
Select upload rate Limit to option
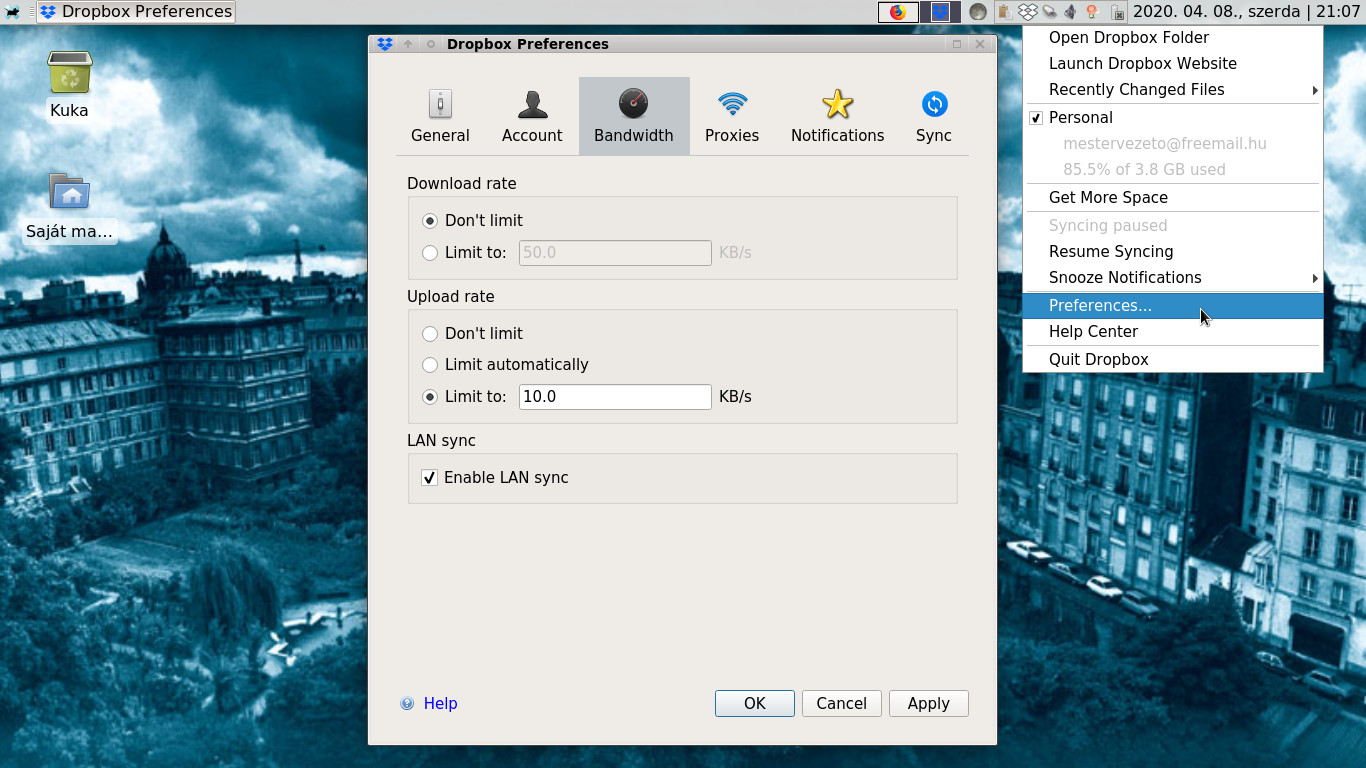465,397
